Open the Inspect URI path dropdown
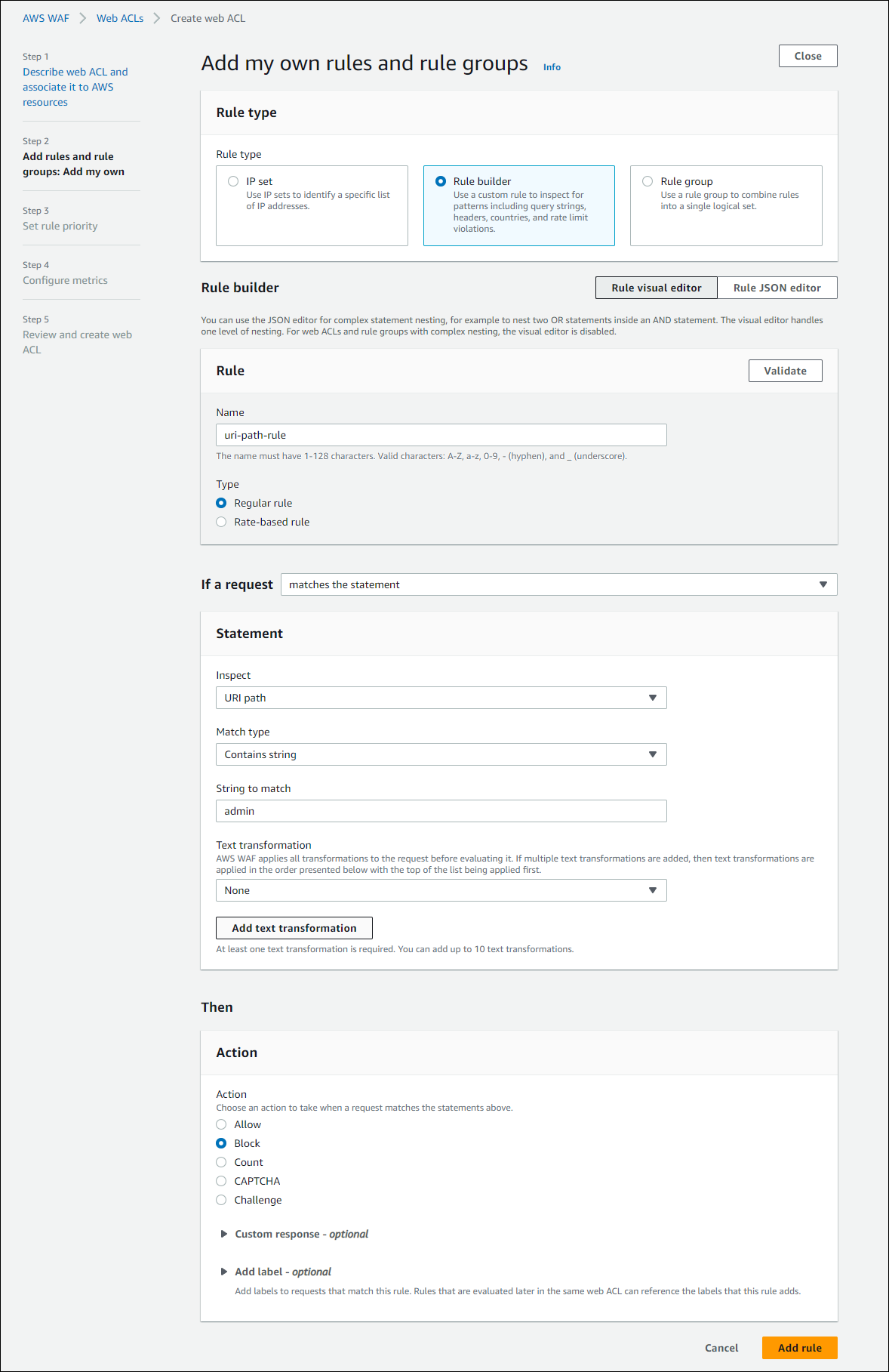Screen dimensions: 889x1372 (x=441, y=698)
